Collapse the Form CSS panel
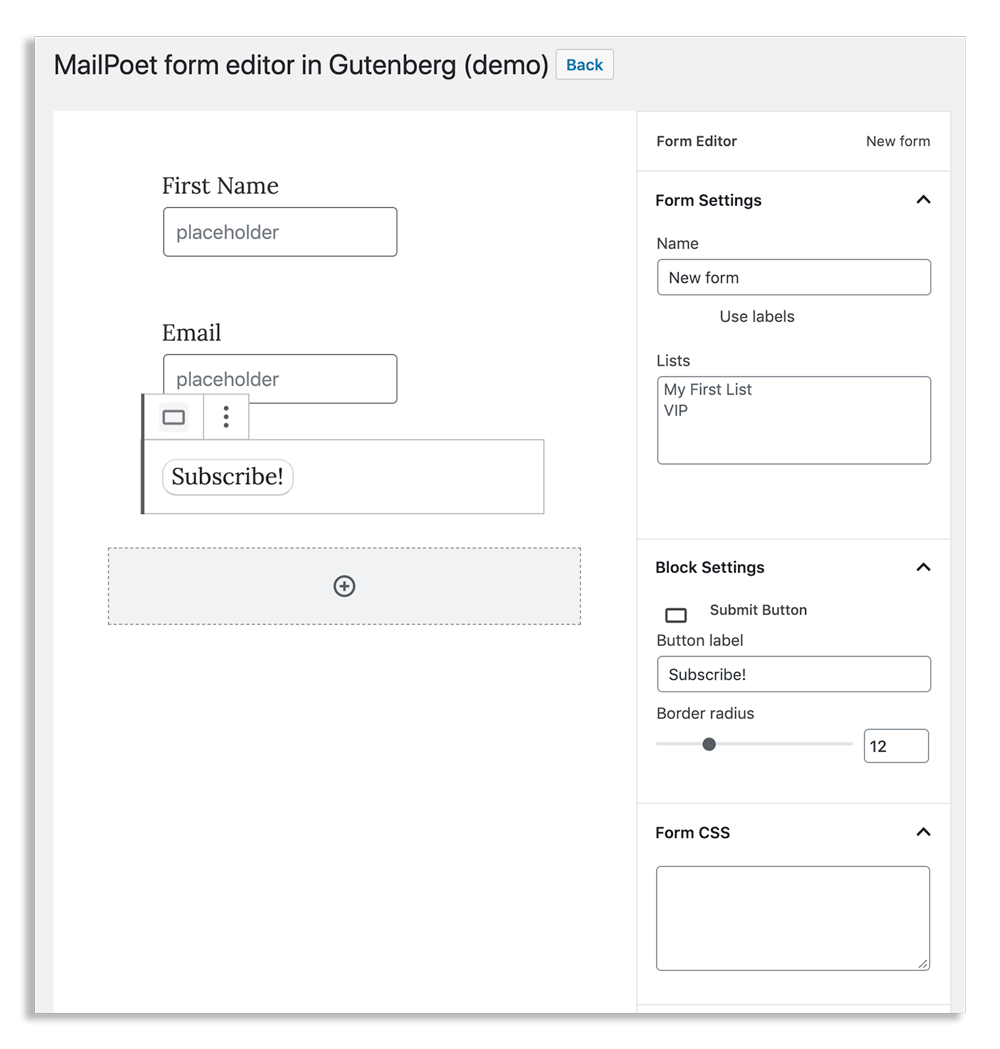 click(x=924, y=832)
